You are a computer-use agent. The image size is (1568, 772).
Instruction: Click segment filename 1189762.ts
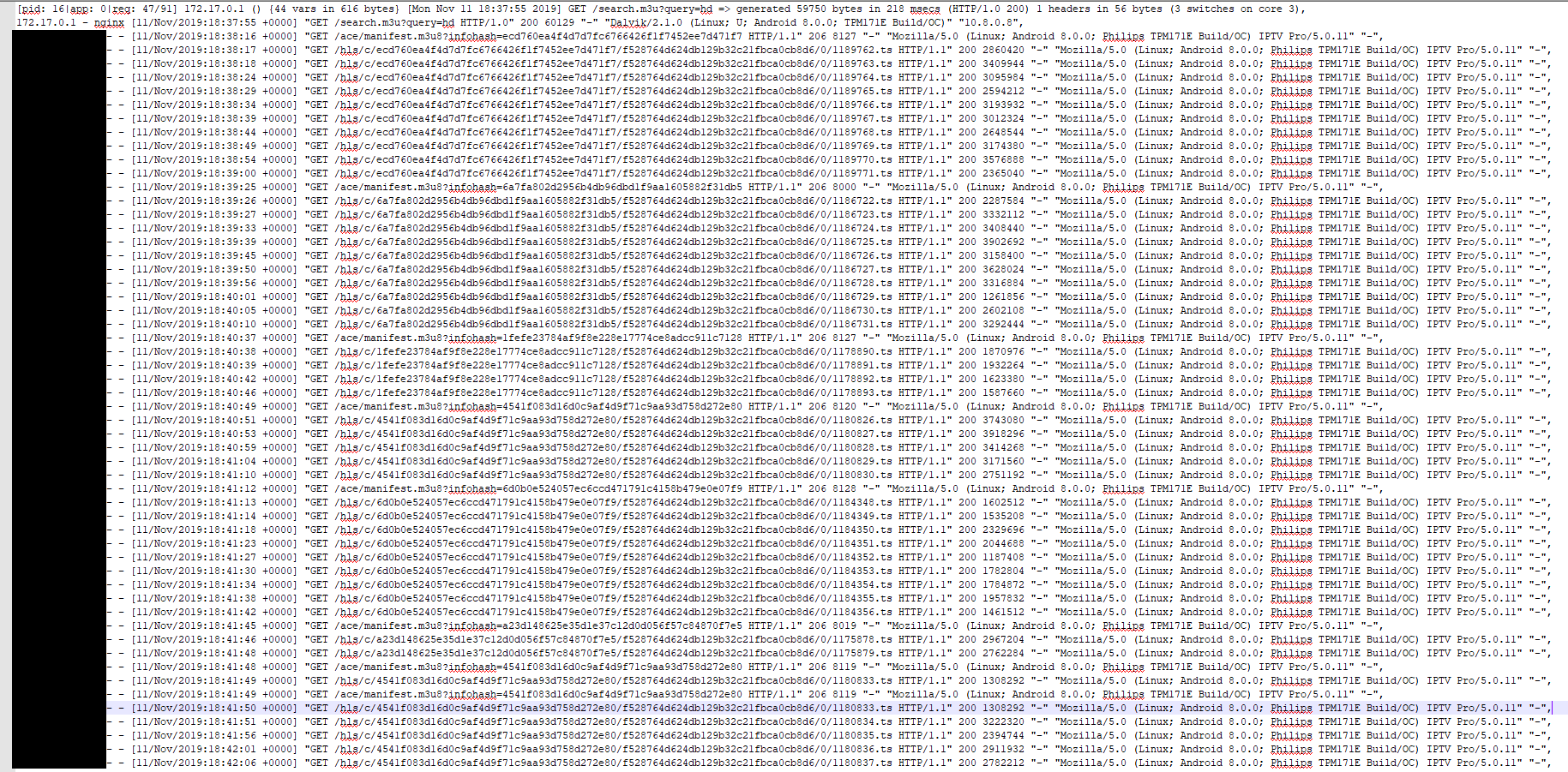pos(862,50)
